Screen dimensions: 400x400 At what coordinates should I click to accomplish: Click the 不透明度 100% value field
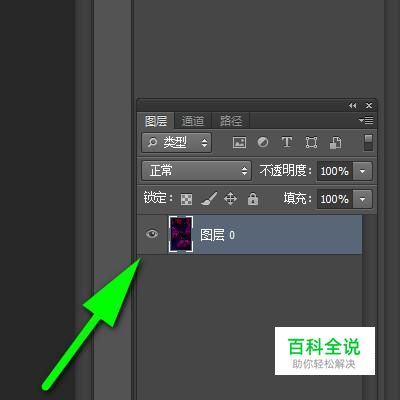pyautogui.click(x=335, y=171)
